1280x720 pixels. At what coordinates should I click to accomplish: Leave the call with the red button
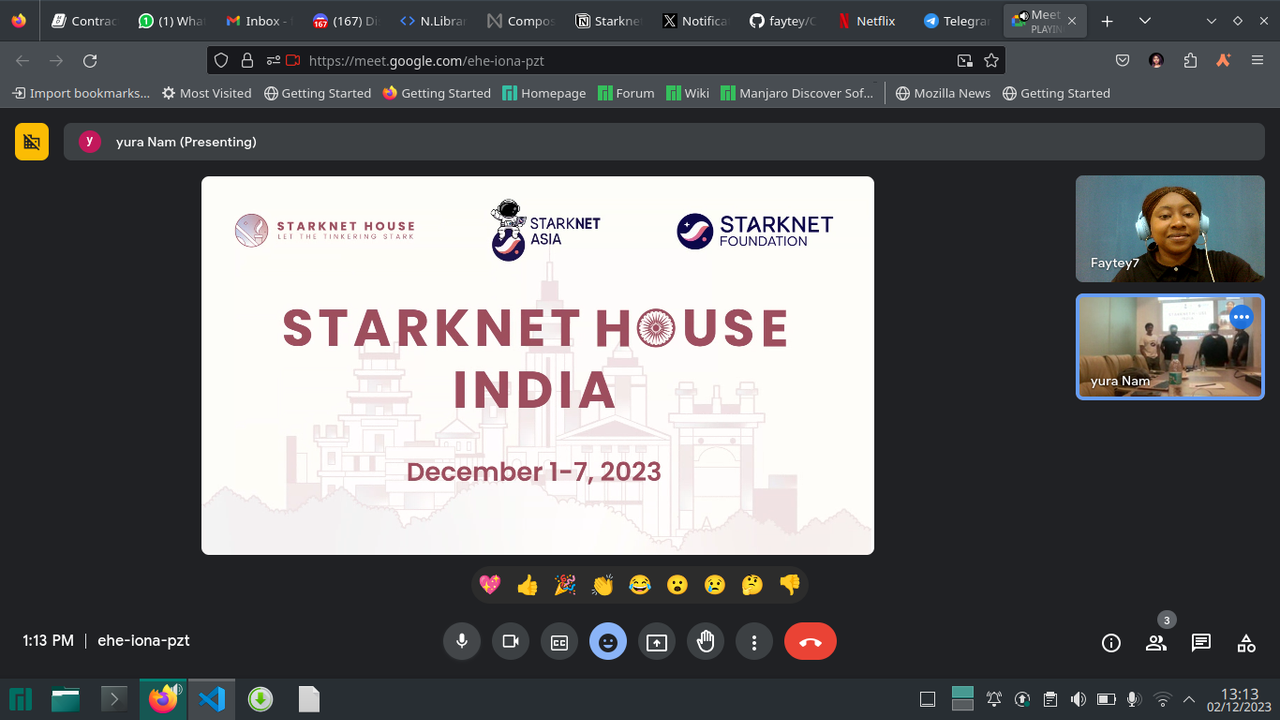[810, 641]
